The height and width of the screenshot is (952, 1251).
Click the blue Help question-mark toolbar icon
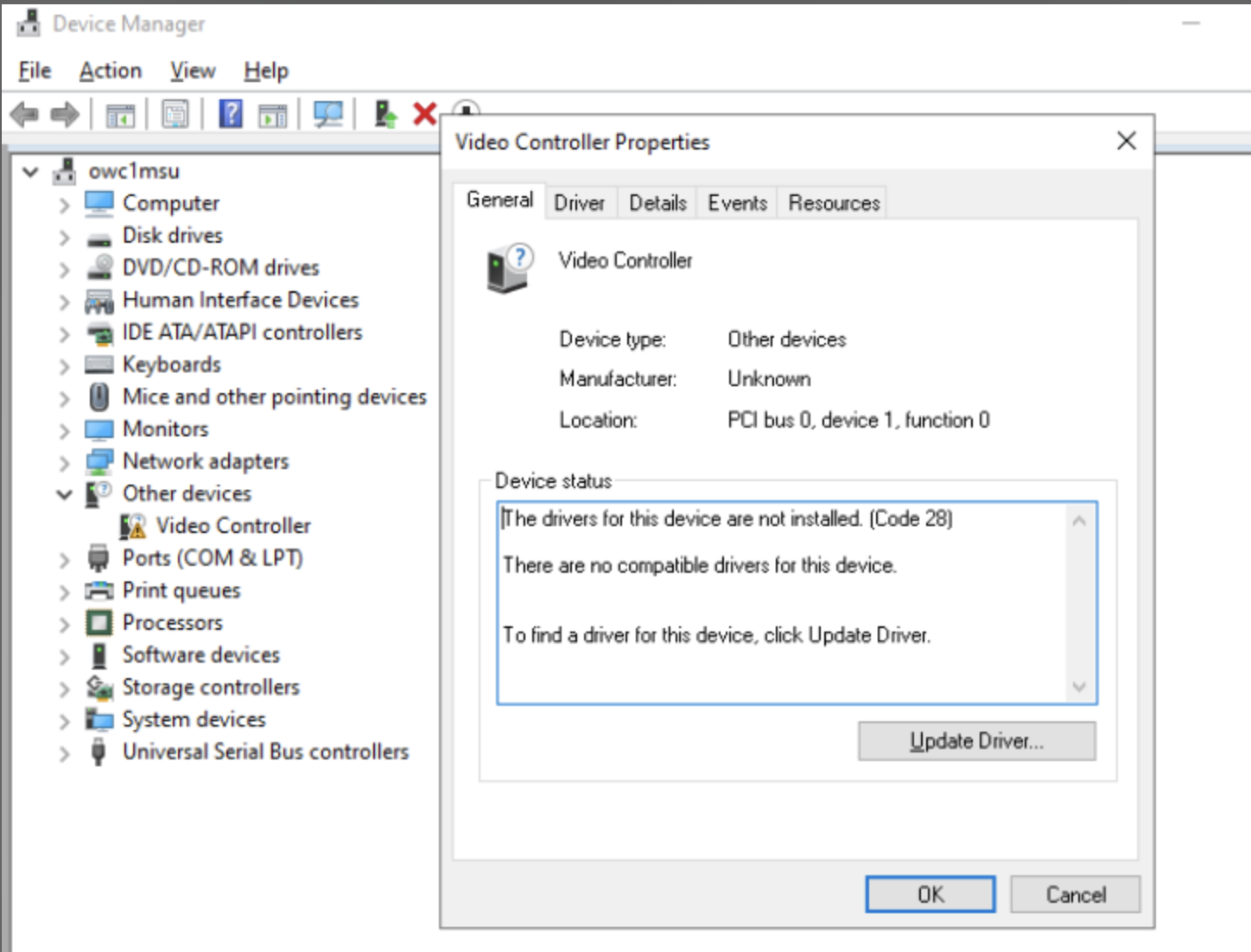(231, 113)
